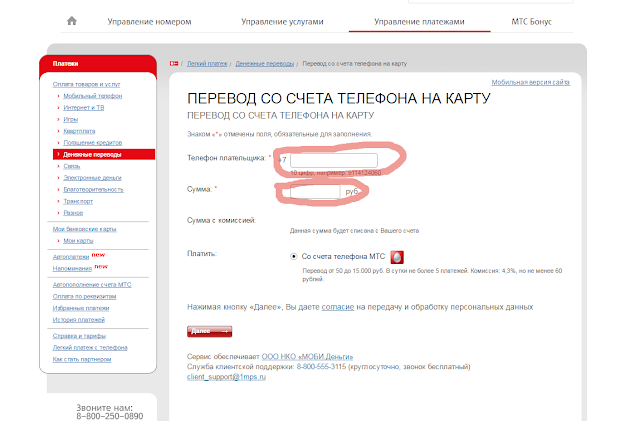Select 'Транспорт' in the sidebar
The height and width of the screenshot is (421, 640).
(x=78, y=201)
